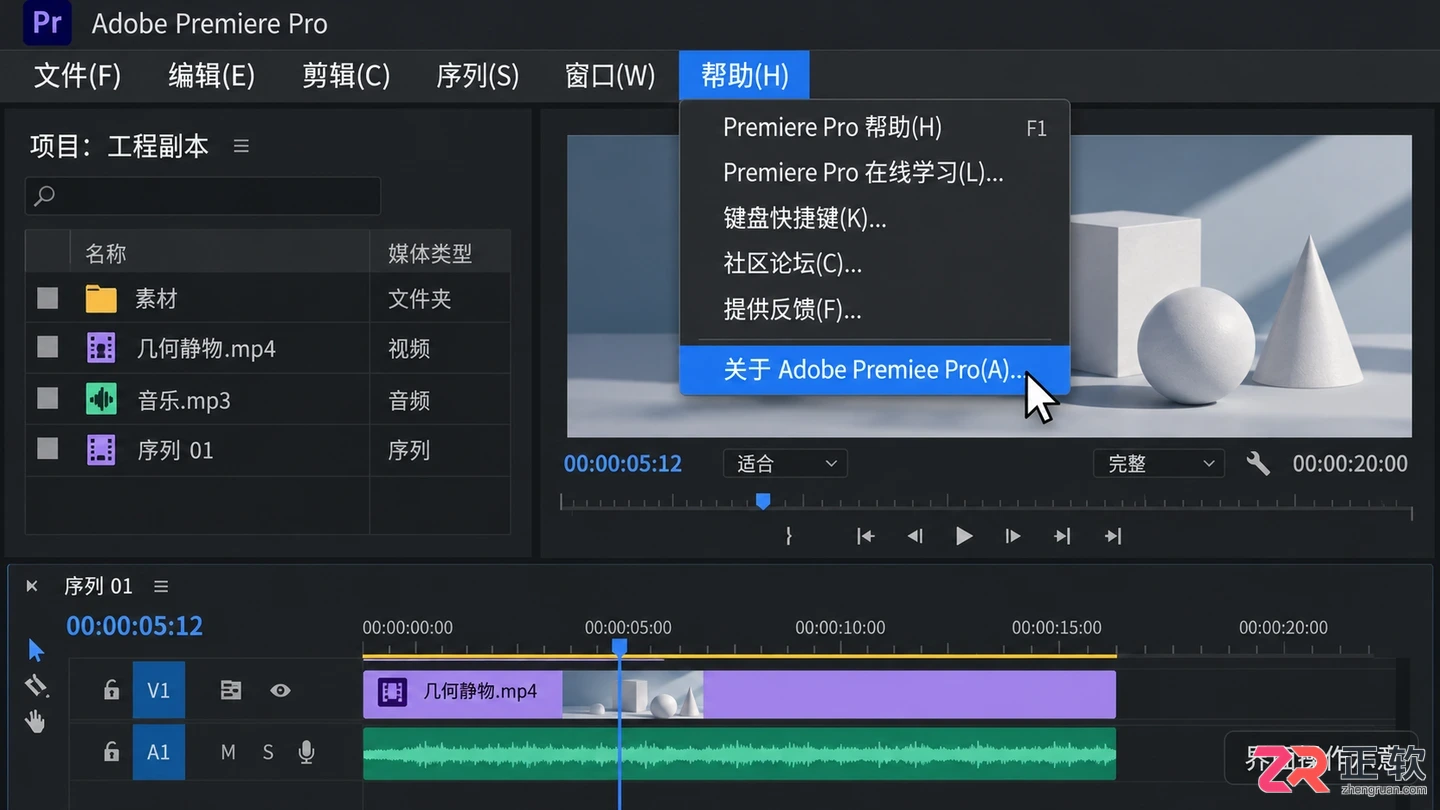This screenshot has width=1440, height=810.
Task: Mute the A1 audio track
Action: (x=228, y=752)
